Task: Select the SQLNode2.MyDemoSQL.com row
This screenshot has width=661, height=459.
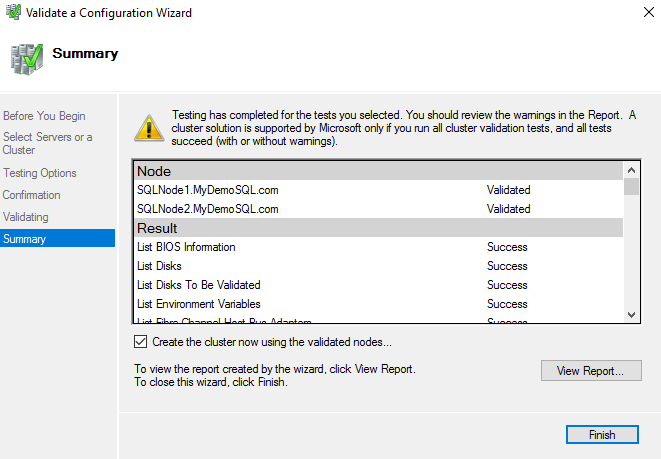Action: coord(379,209)
